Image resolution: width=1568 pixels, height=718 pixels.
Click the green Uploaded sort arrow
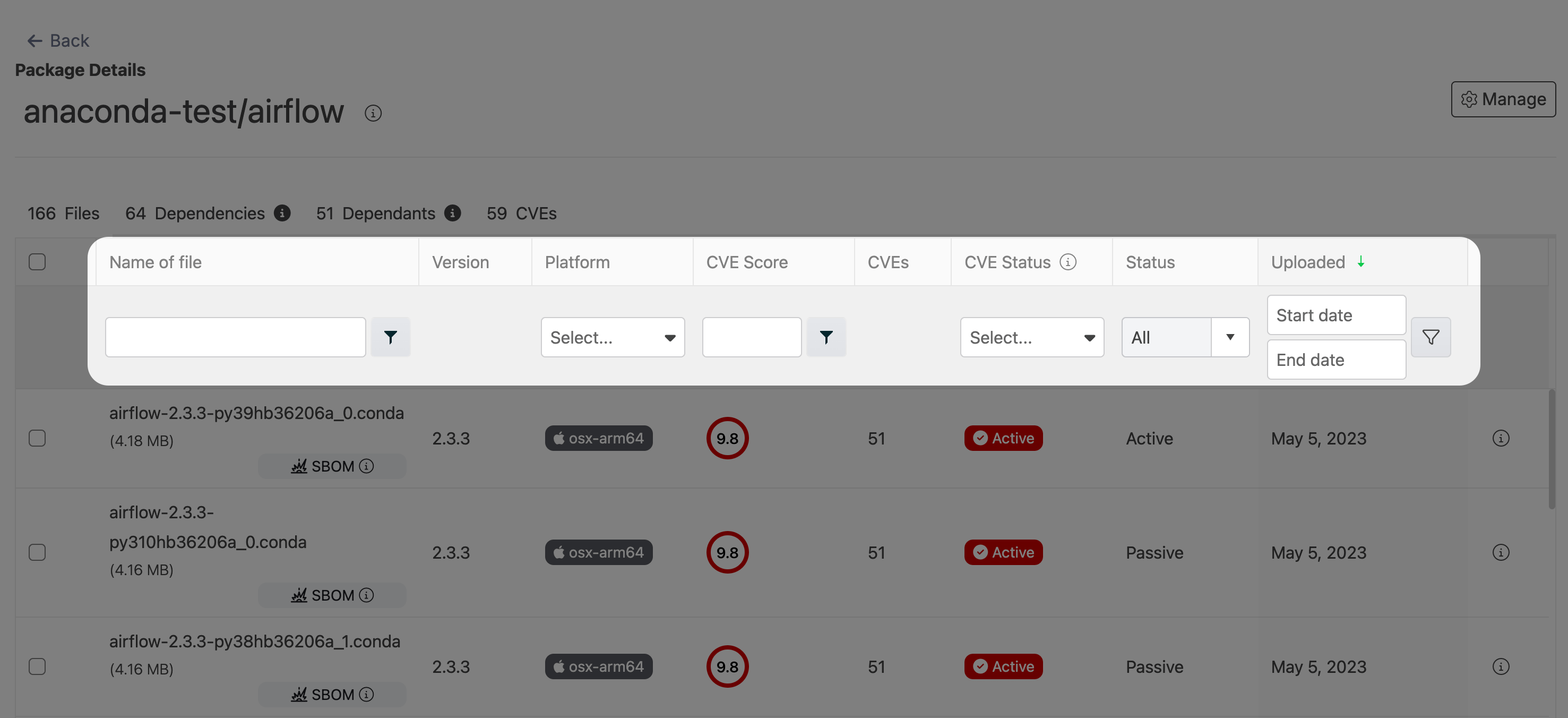[1361, 262]
